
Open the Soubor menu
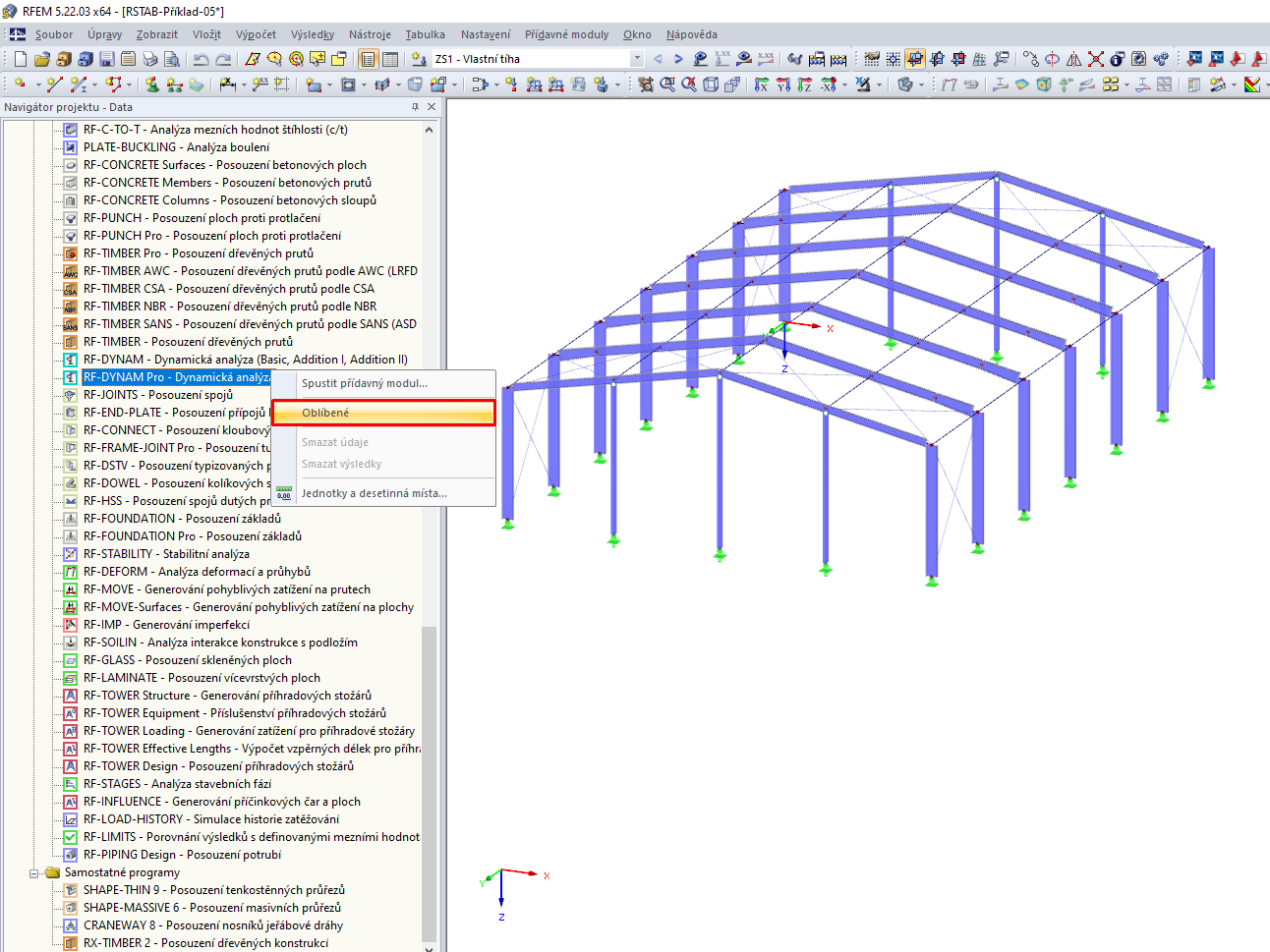[x=54, y=34]
